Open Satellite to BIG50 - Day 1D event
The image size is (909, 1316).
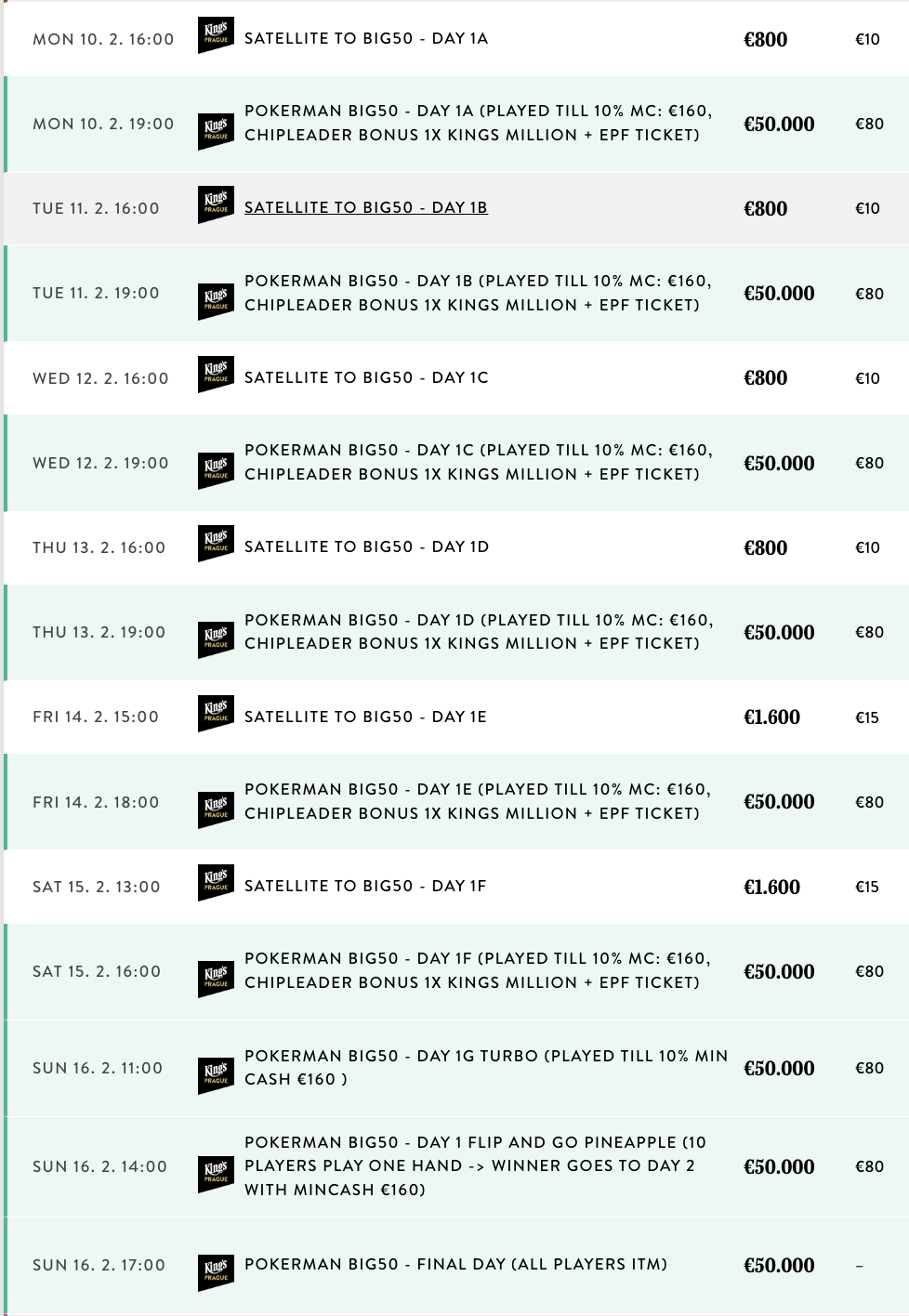366,546
